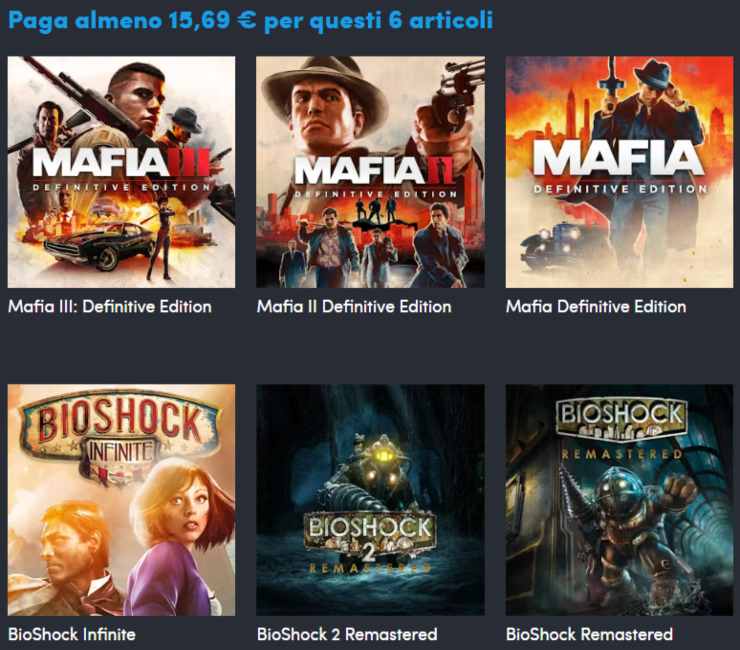Select the Mafia Definitive Edition cover image

(619, 172)
